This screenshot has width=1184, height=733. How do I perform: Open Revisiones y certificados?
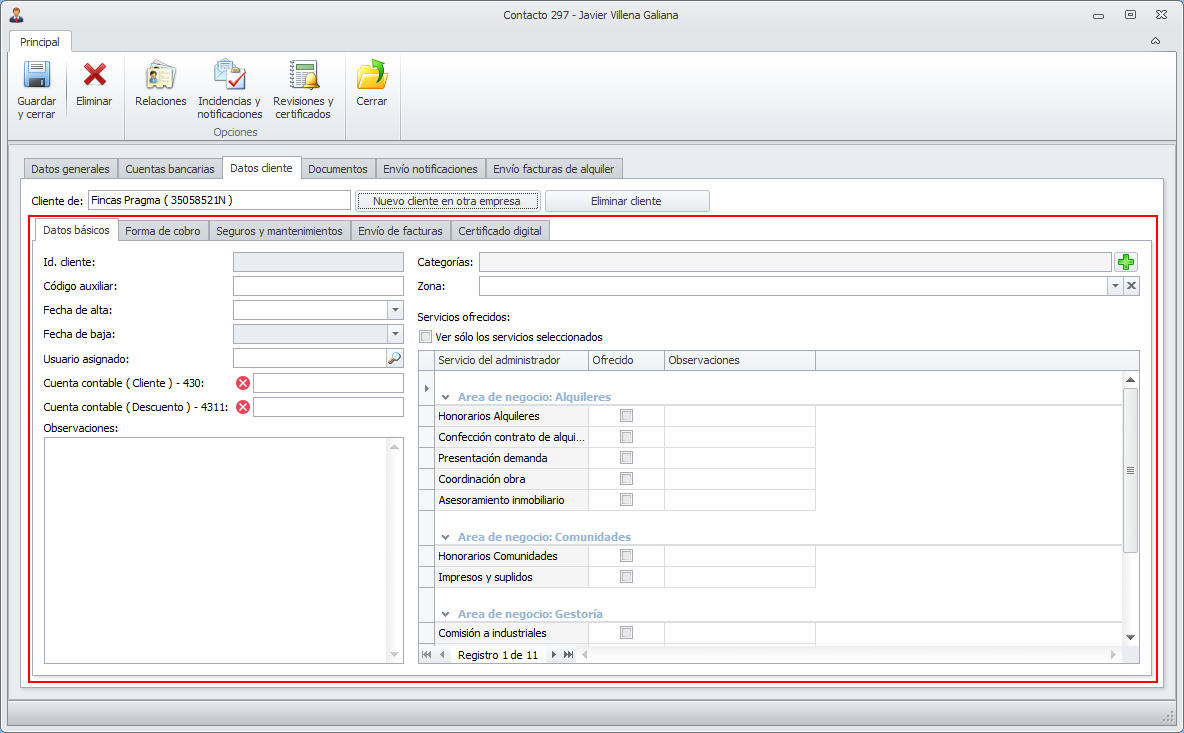click(x=303, y=76)
